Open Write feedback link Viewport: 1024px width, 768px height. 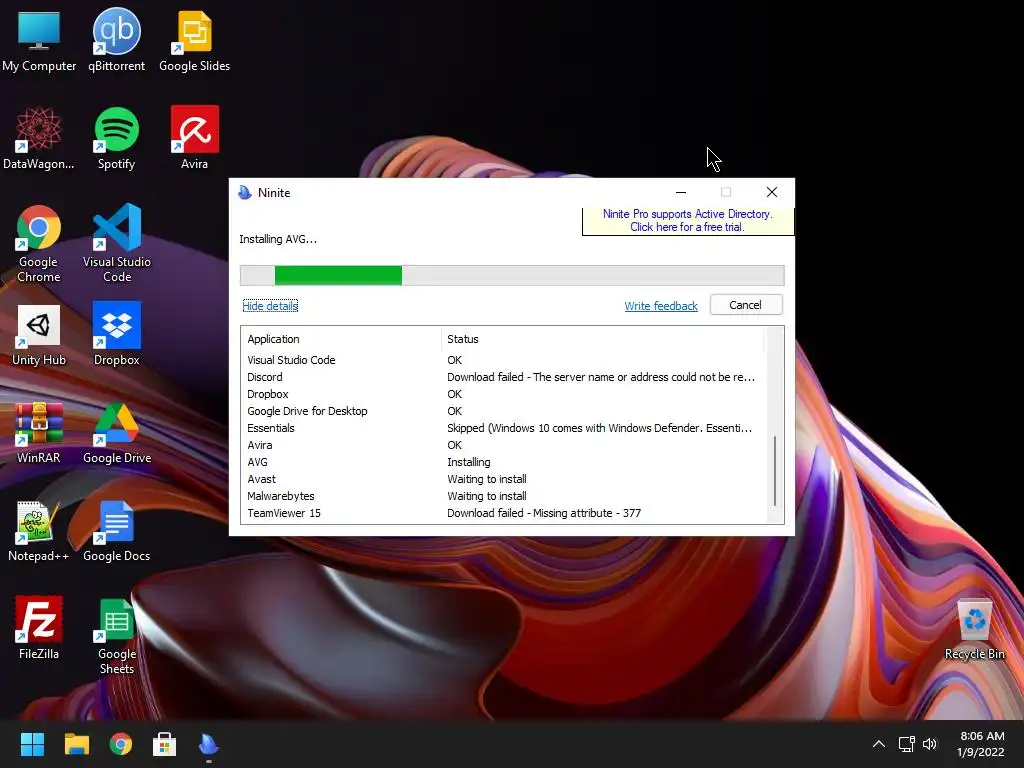661,306
